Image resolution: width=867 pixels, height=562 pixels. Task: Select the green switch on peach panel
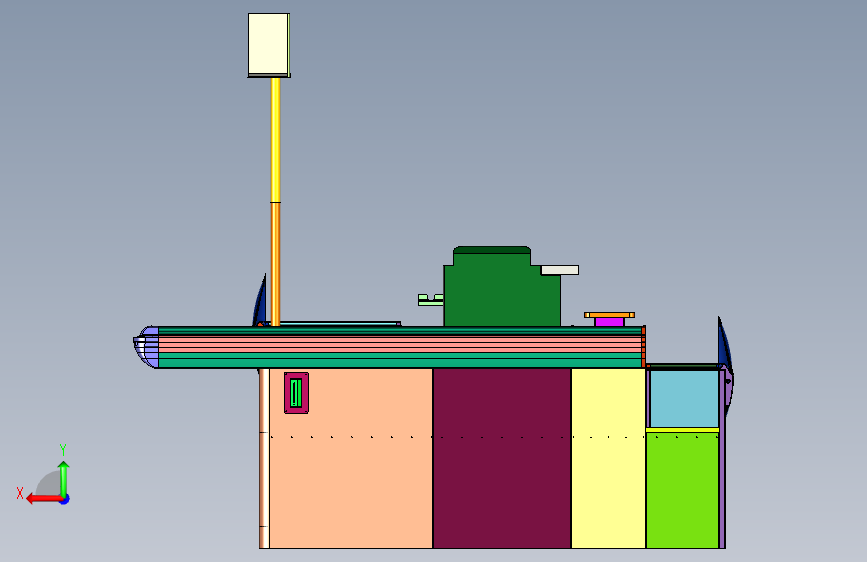pos(296,393)
